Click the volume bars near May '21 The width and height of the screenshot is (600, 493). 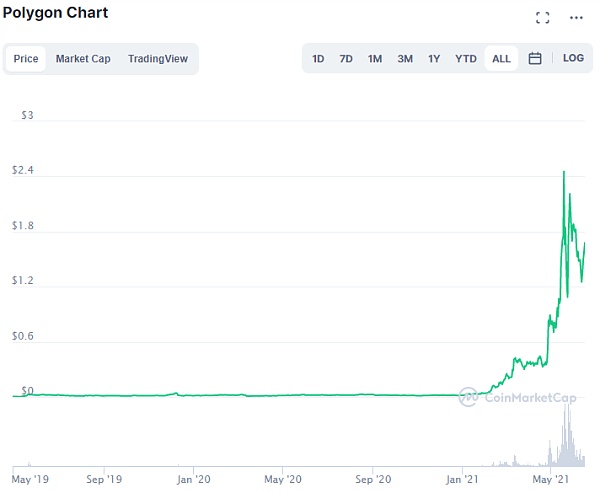tap(565, 445)
